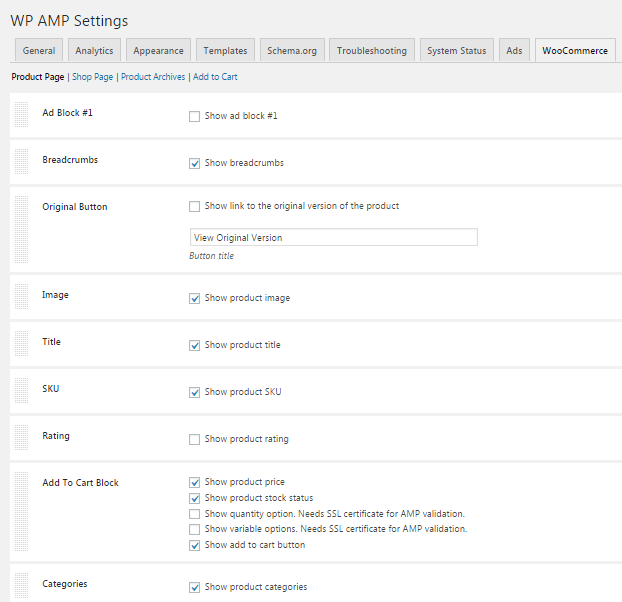Open the Troubleshooting tab
The width and height of the screenshot is (622, 602).
(x=372, y=50)
